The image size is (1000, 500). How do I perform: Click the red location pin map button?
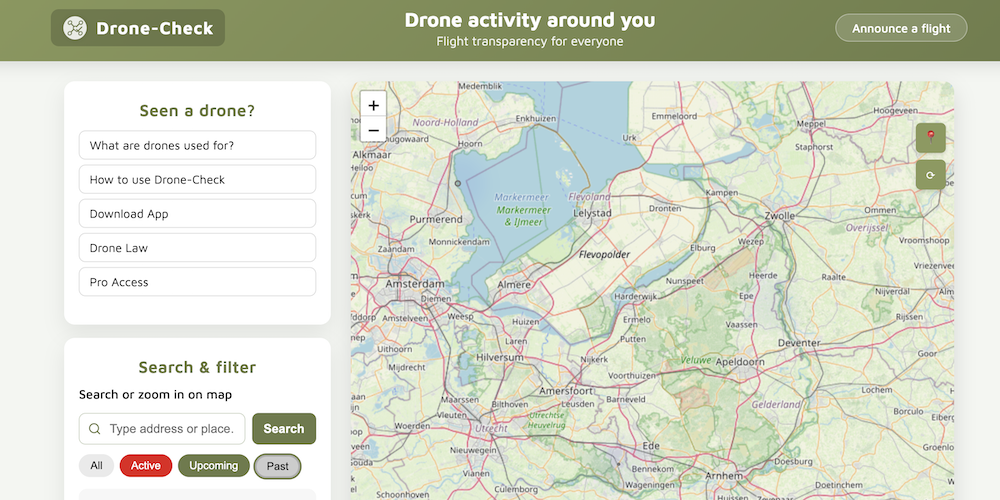click(x=930, y=137)
